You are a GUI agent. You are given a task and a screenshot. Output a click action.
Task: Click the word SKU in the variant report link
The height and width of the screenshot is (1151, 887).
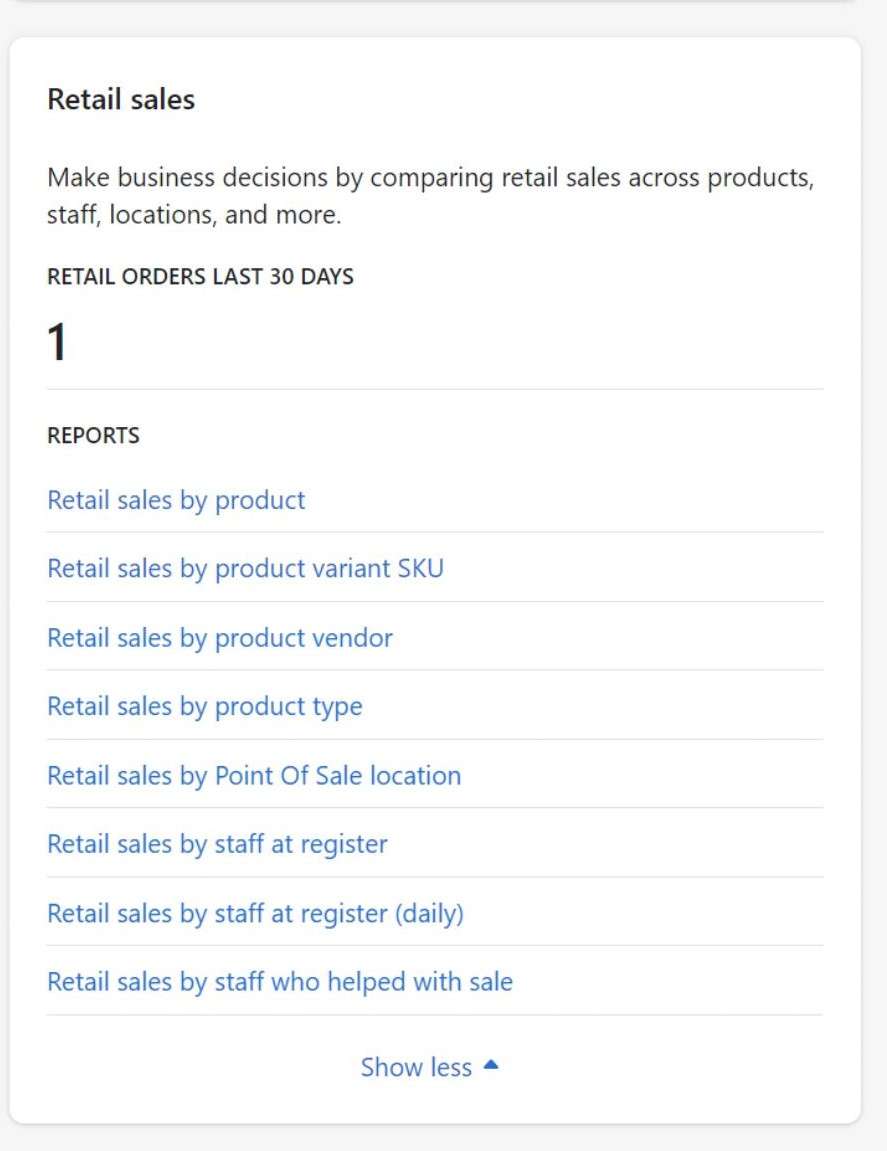click(x=421, y=568)
